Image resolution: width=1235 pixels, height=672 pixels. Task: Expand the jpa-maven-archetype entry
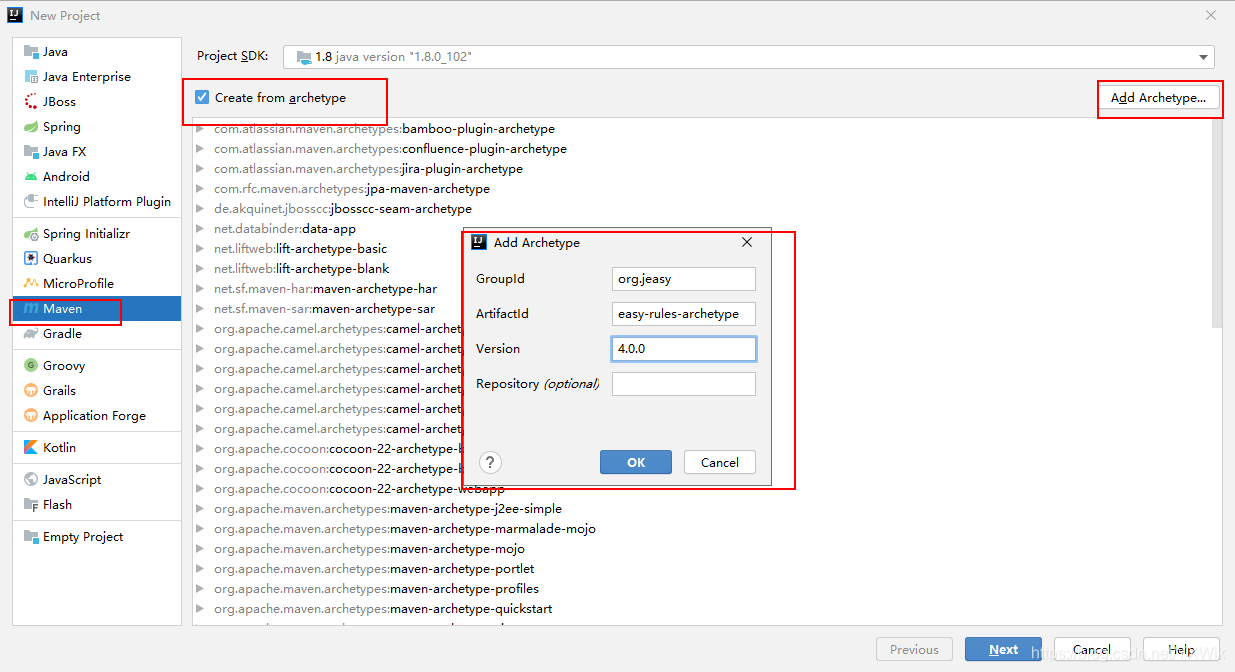[x=201, y=189]
